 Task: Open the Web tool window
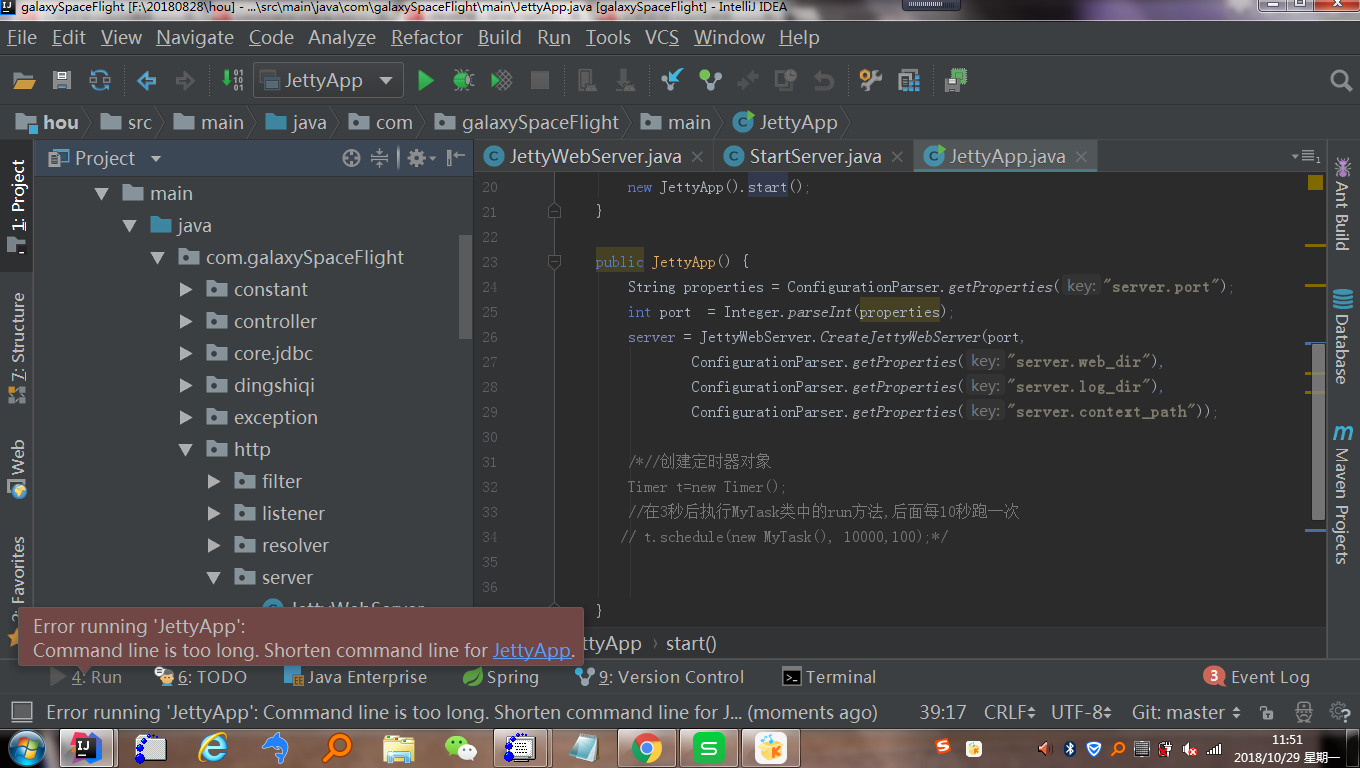(17, 468)
